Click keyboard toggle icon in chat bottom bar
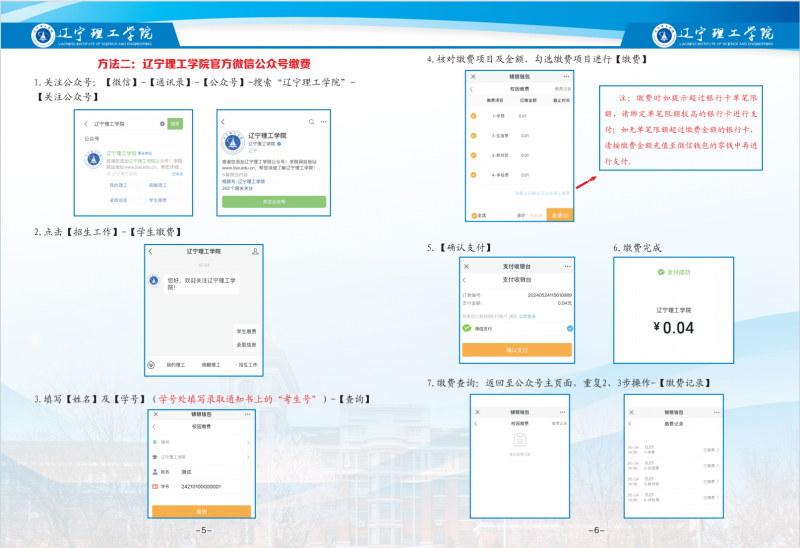The height and width of the screenshot is (548, 800). 151,365
